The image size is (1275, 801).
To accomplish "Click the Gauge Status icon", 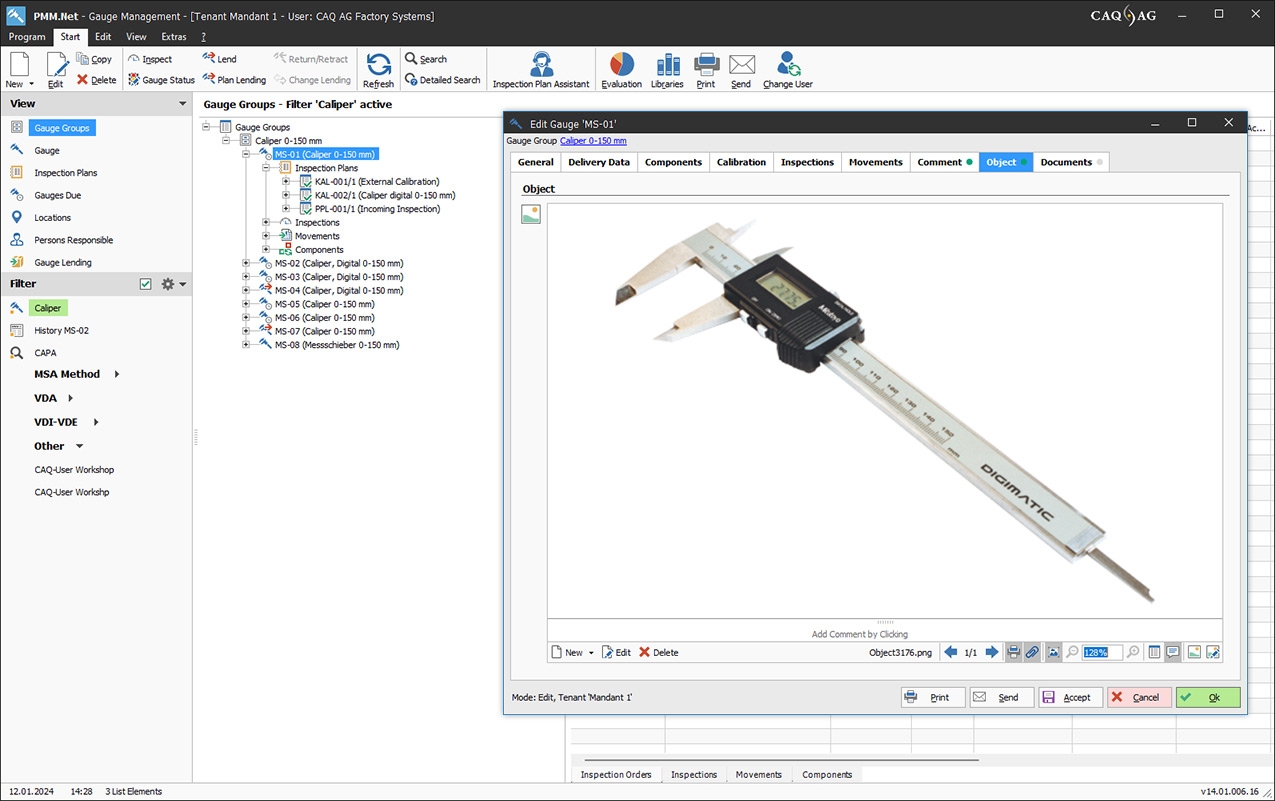I will (x=161, y=80).
